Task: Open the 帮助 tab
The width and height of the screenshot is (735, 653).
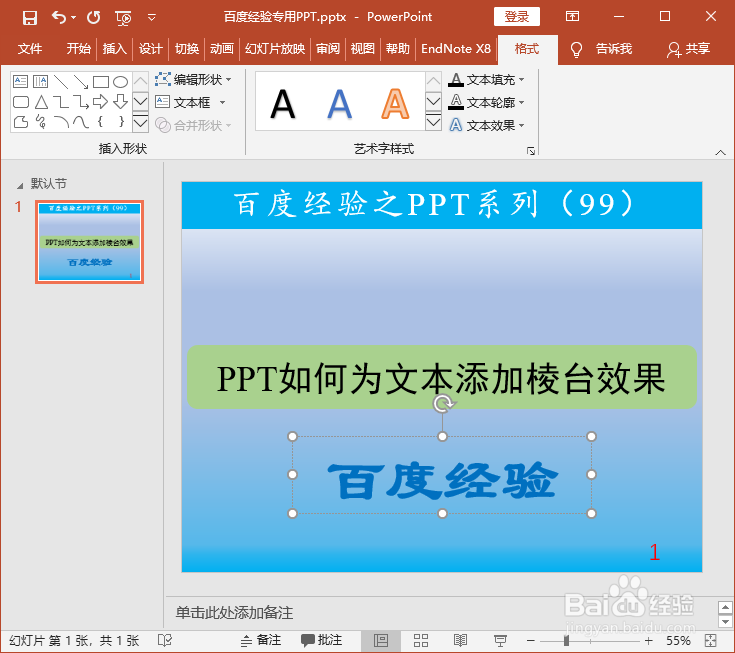Action: pyautogui.click(x=398, y=49)
